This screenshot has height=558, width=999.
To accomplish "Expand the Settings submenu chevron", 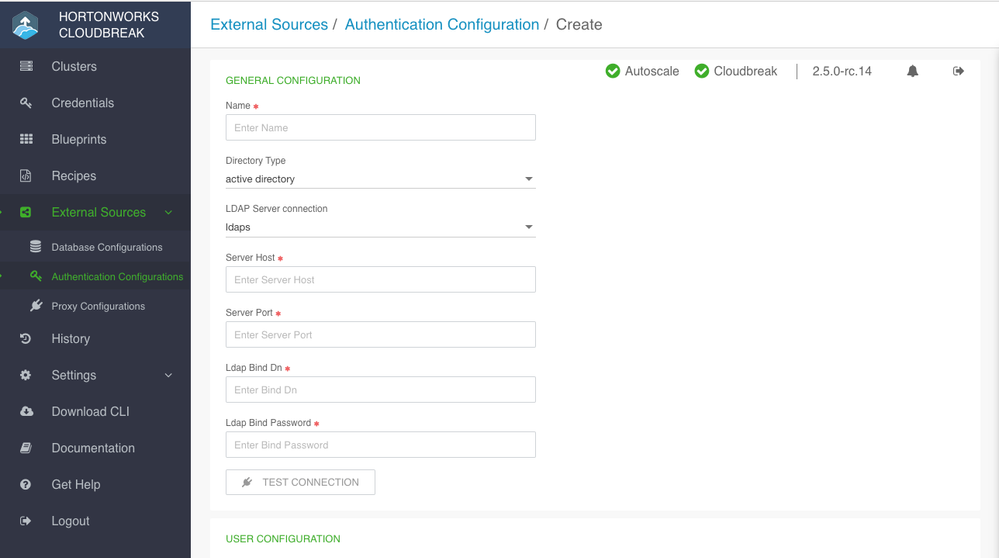I will [168, 375].
